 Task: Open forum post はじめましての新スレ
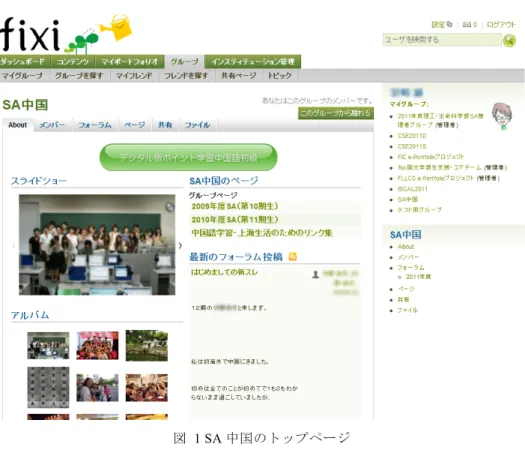click(224, 272)
